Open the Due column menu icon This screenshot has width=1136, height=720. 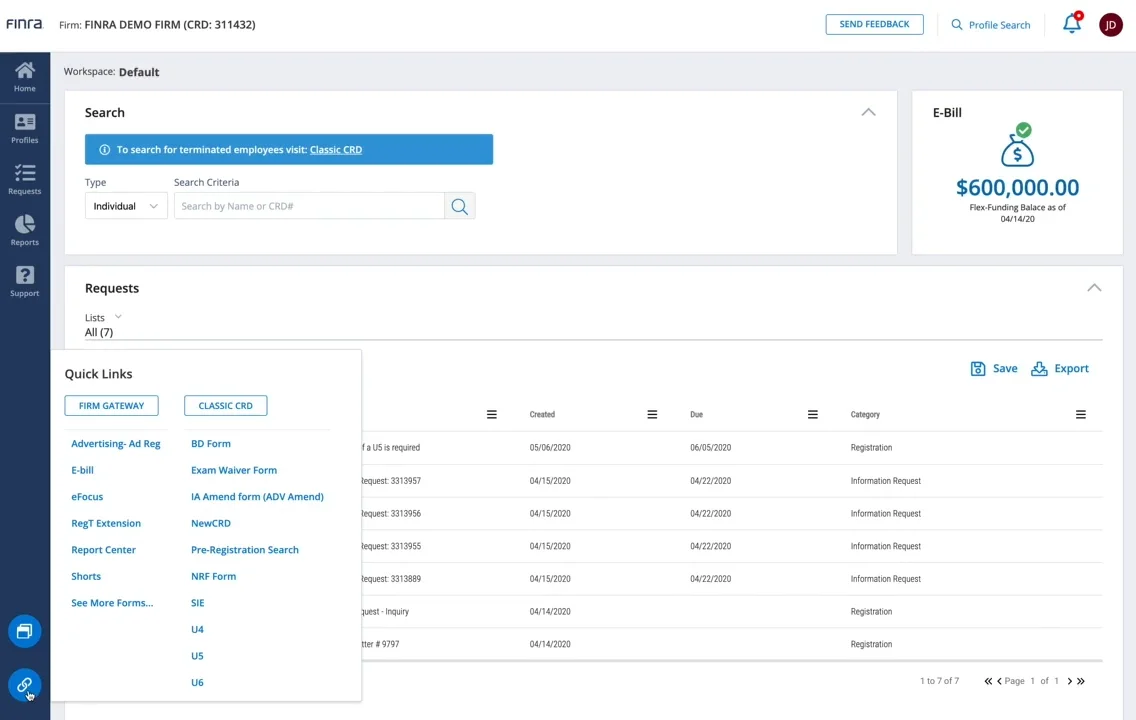(x=813, y=414)
